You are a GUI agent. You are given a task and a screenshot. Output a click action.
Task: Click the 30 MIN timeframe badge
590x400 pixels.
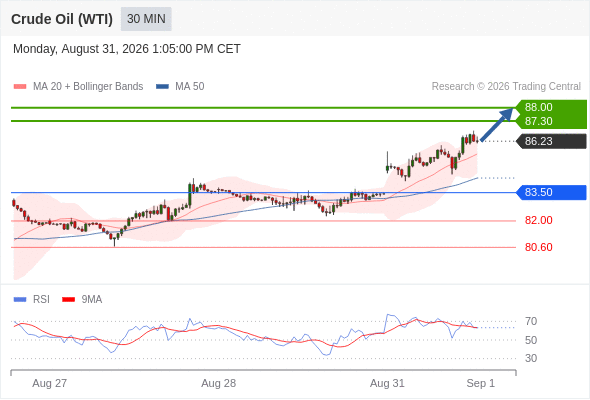(146, 19)
